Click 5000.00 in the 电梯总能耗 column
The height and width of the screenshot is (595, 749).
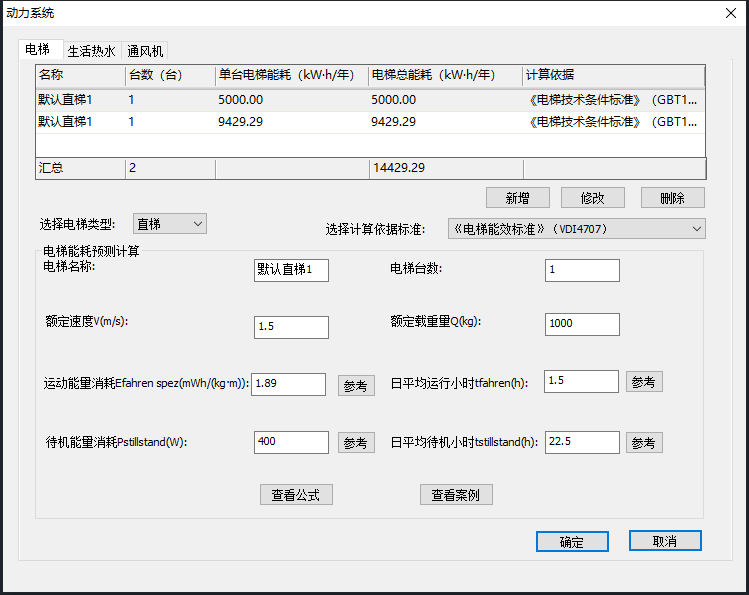(x=394, y=100)
